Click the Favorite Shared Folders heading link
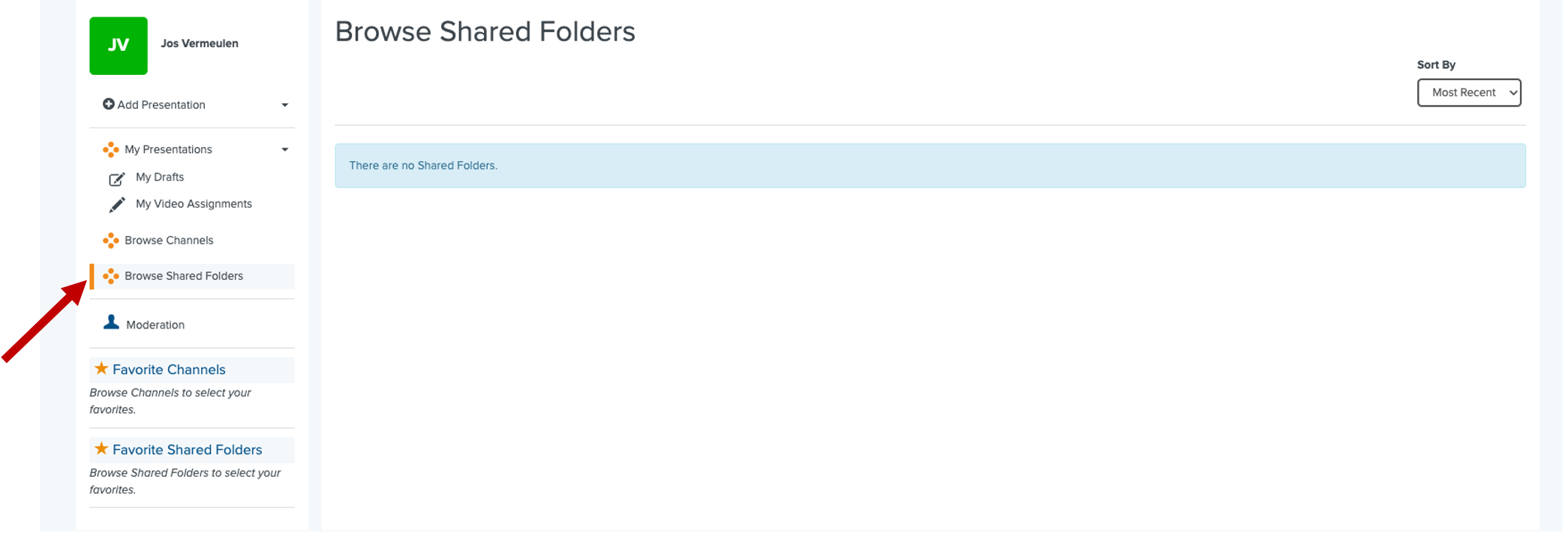 188,450
